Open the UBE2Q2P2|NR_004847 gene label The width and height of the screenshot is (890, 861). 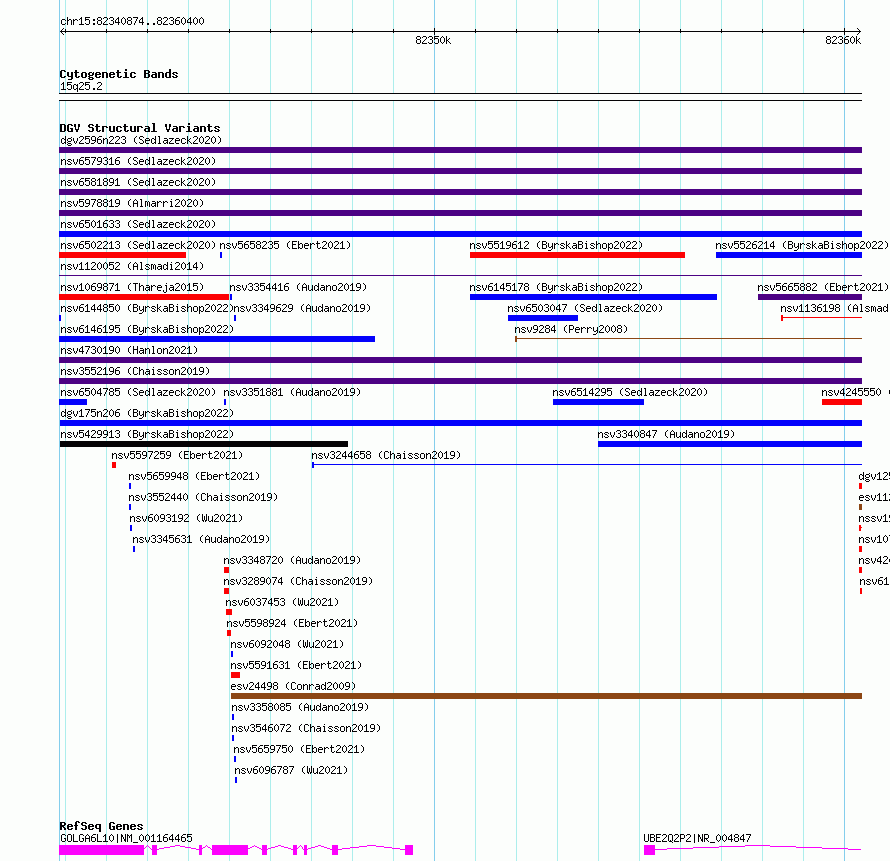pos(697,838)
